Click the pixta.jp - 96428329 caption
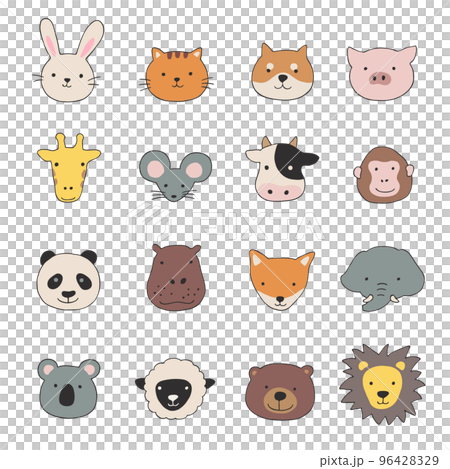Image resolution: width=450 pixels, height=469 pixels. pos(379,461)
